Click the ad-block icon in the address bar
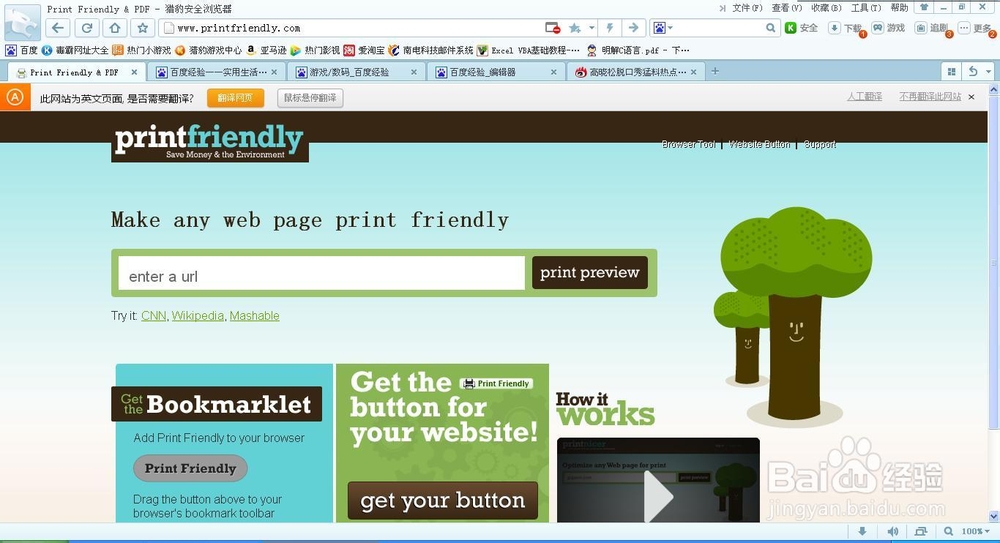Viewport: 1000px width, 543px height. pyautogui.click(x=552, y=28)
